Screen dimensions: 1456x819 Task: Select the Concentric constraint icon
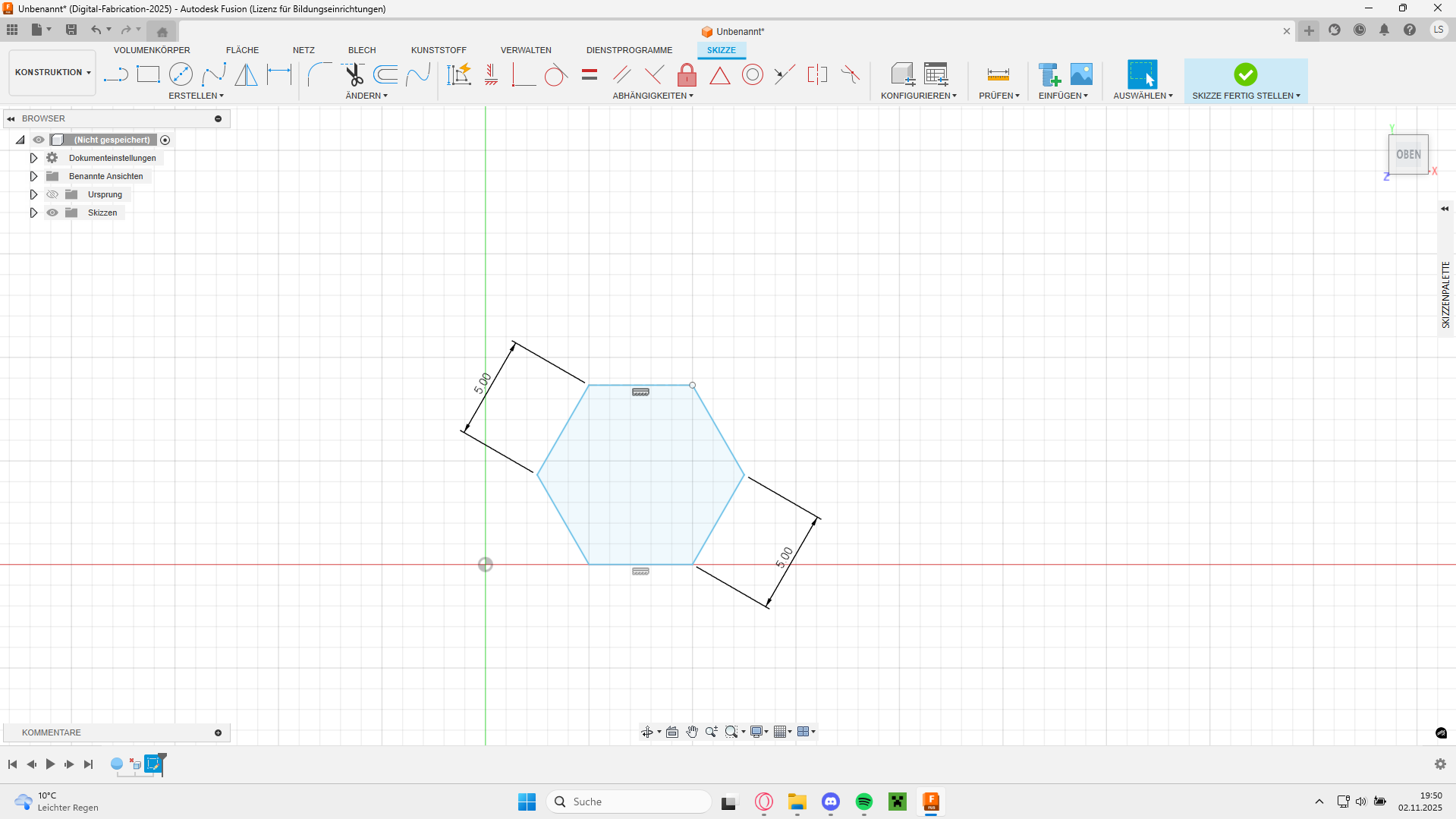click(752, 74)
